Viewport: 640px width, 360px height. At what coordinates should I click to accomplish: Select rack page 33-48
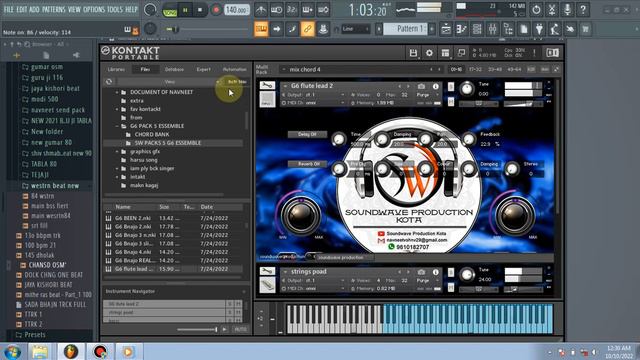[495, 69]
